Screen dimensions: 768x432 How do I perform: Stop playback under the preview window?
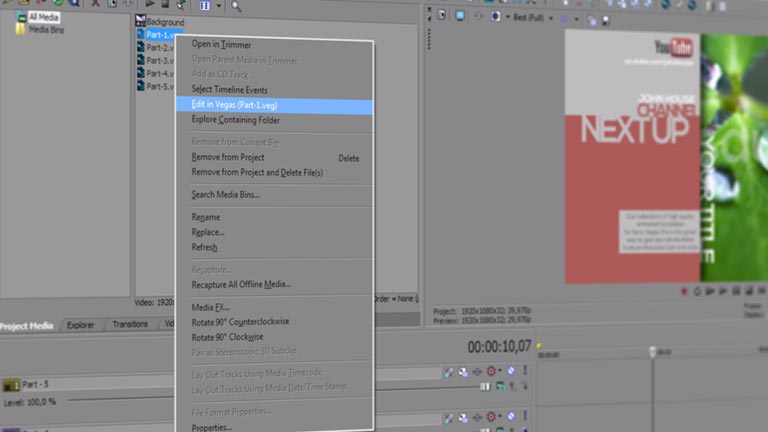(x=749, y=291)
